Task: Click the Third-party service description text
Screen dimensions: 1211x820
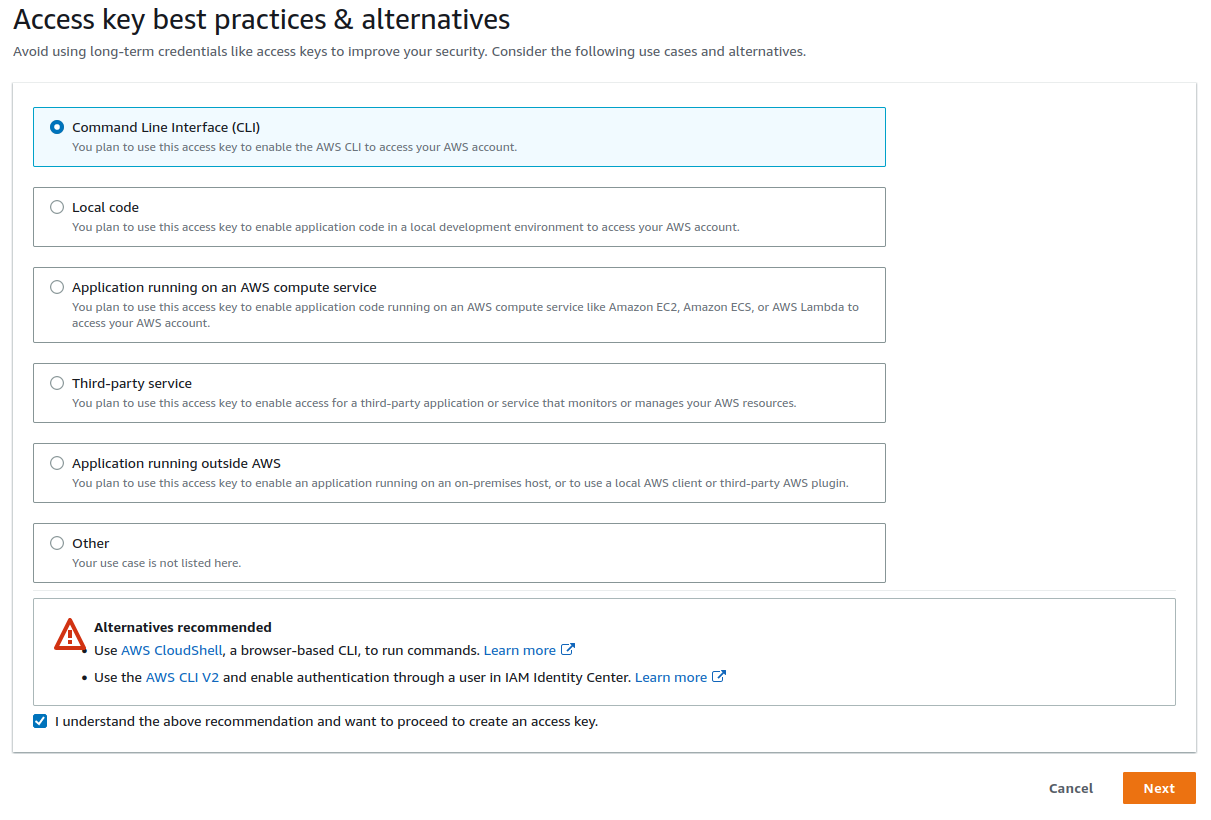Action: tap(433, 403)
